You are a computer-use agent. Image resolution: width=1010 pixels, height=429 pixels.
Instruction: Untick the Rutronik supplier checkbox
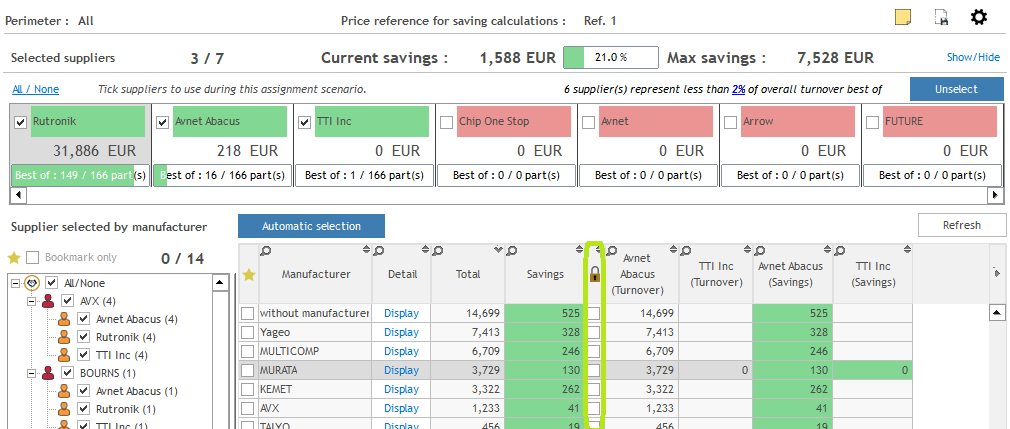21,122
